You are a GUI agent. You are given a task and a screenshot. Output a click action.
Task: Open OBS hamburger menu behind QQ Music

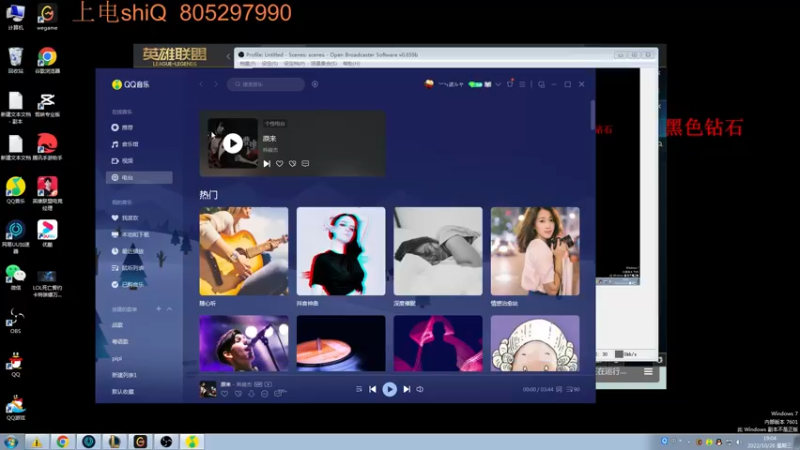coord(648,372)
